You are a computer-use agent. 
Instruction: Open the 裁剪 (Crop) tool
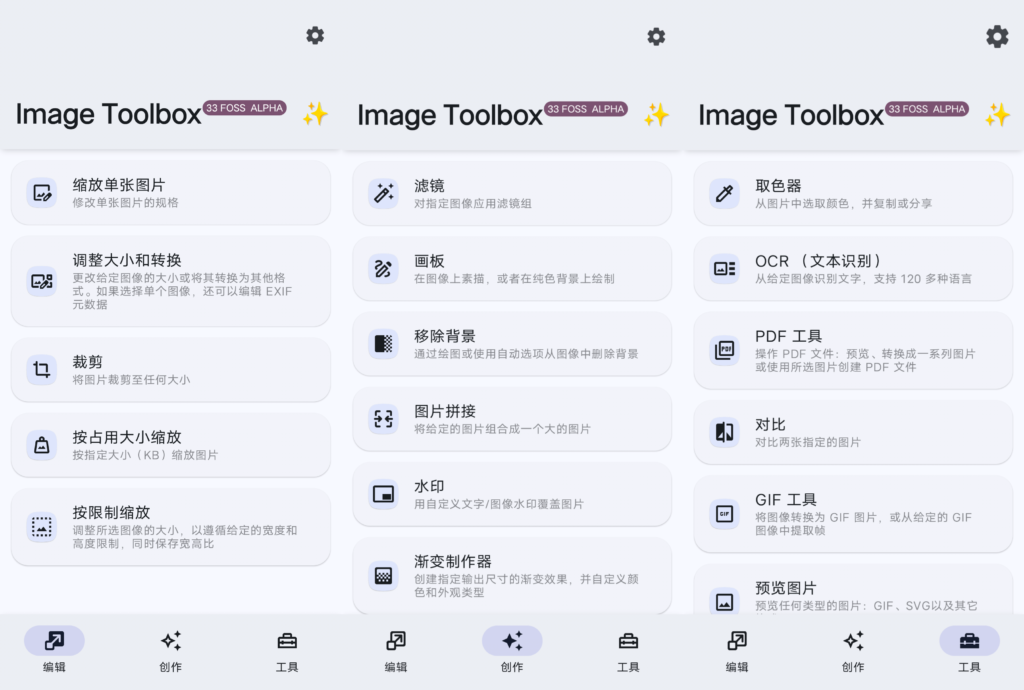coord(170,370)
